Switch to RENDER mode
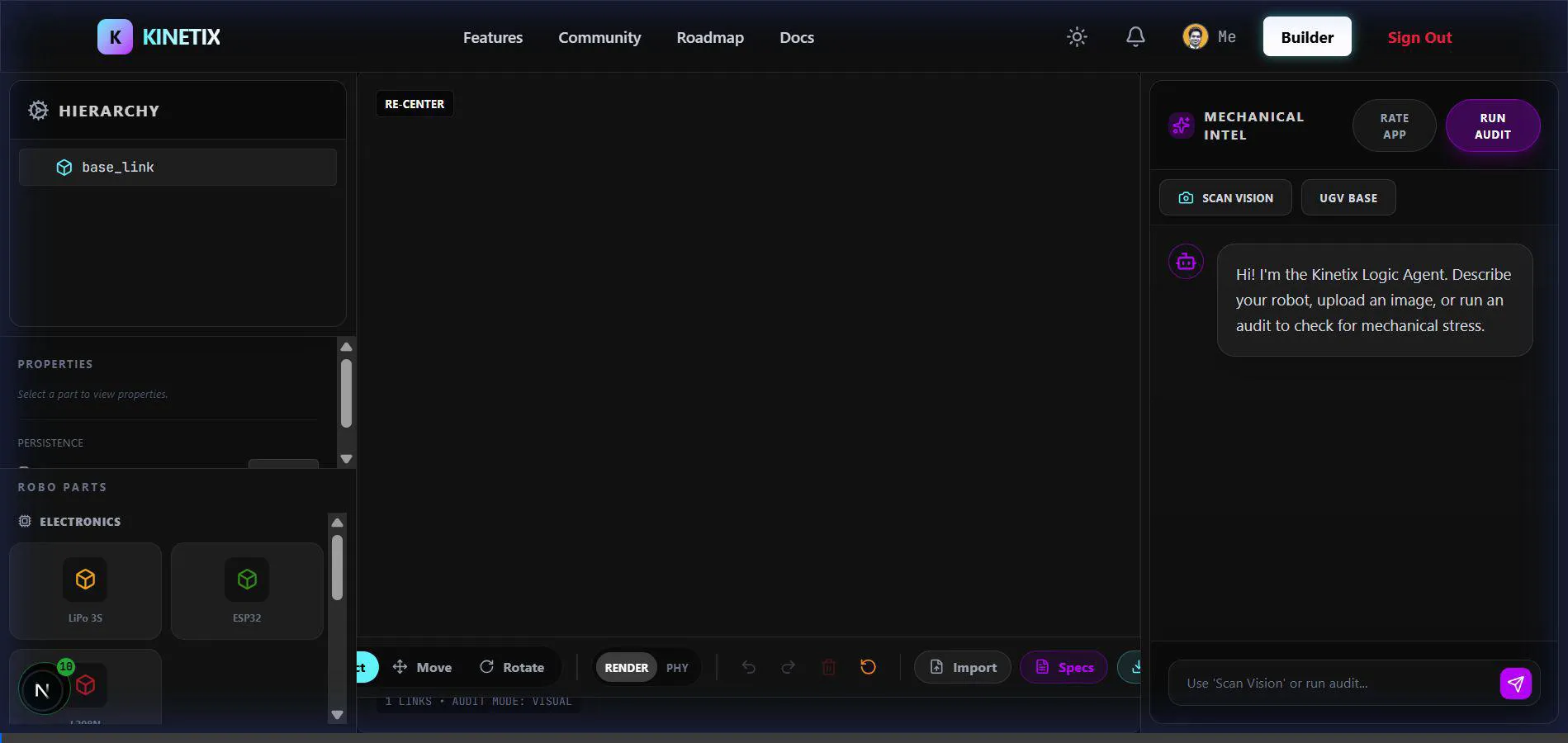Image resolution: width=1568 pixels, height=743 pixels. coord(626,667)
